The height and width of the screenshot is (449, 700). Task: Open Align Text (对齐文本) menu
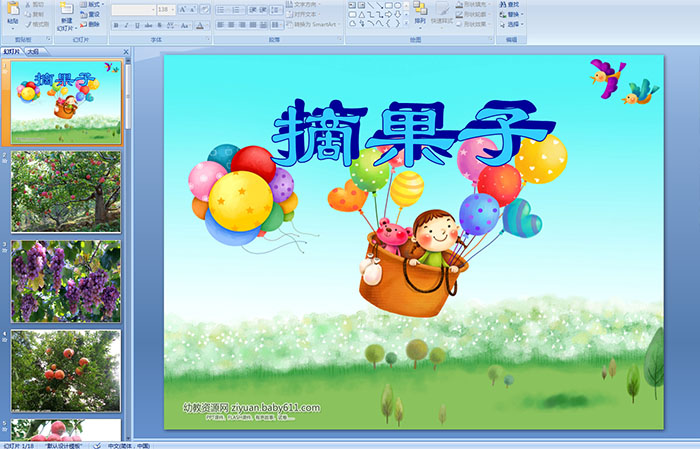[x=305, y=14]
